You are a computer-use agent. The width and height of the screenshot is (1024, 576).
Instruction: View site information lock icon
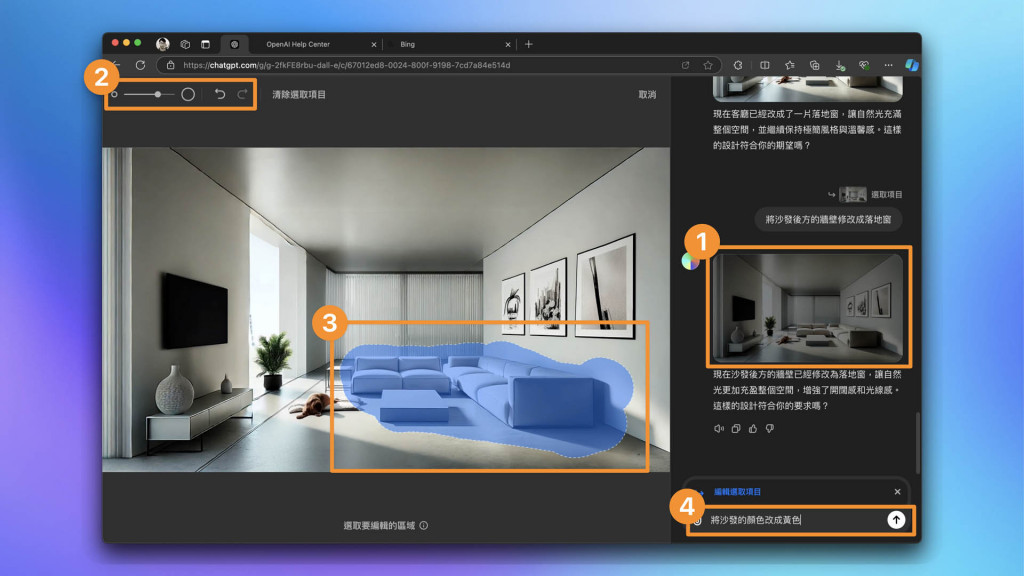point(170,65)
